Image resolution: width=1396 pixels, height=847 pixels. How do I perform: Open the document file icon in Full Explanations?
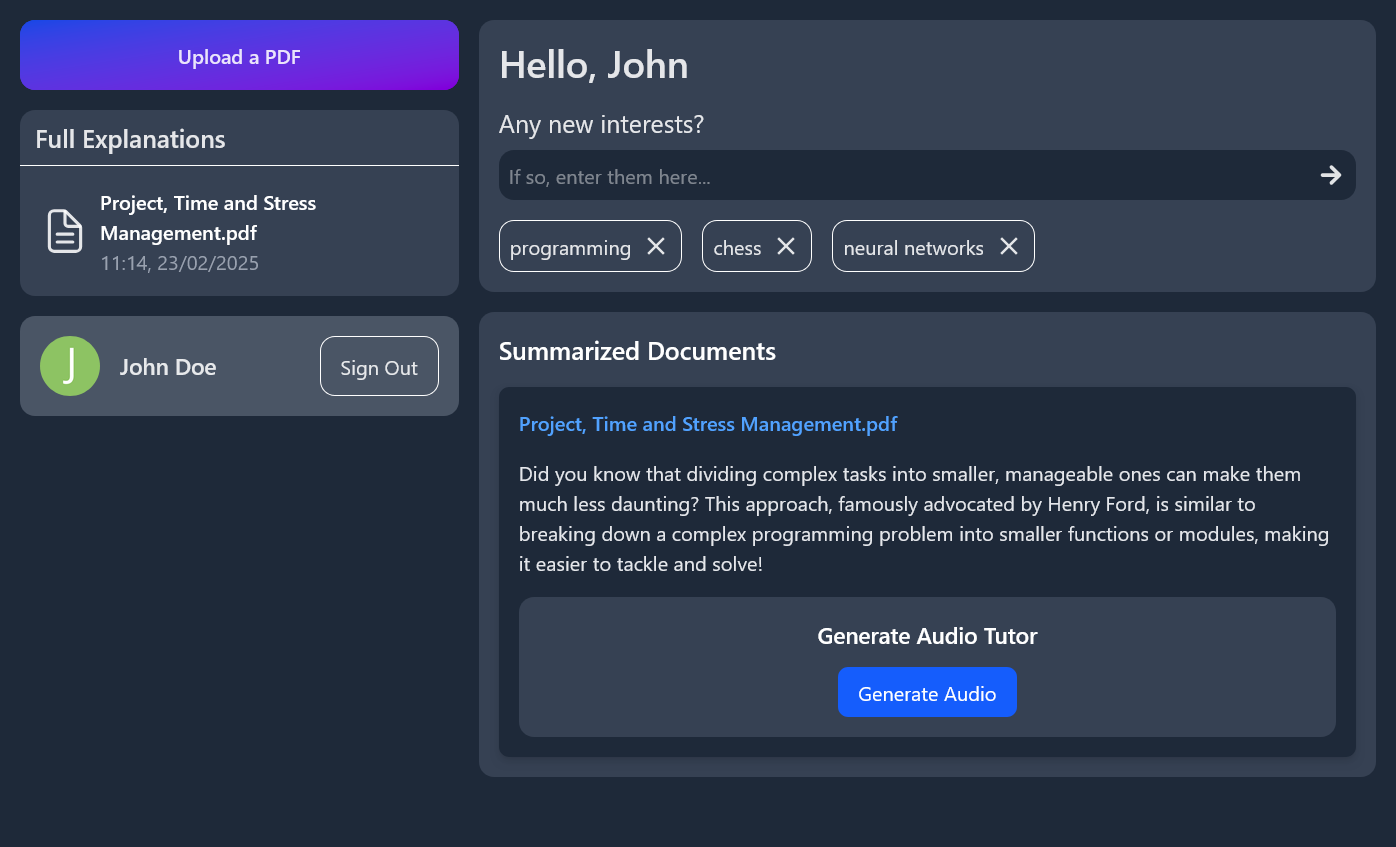point(65,232)
